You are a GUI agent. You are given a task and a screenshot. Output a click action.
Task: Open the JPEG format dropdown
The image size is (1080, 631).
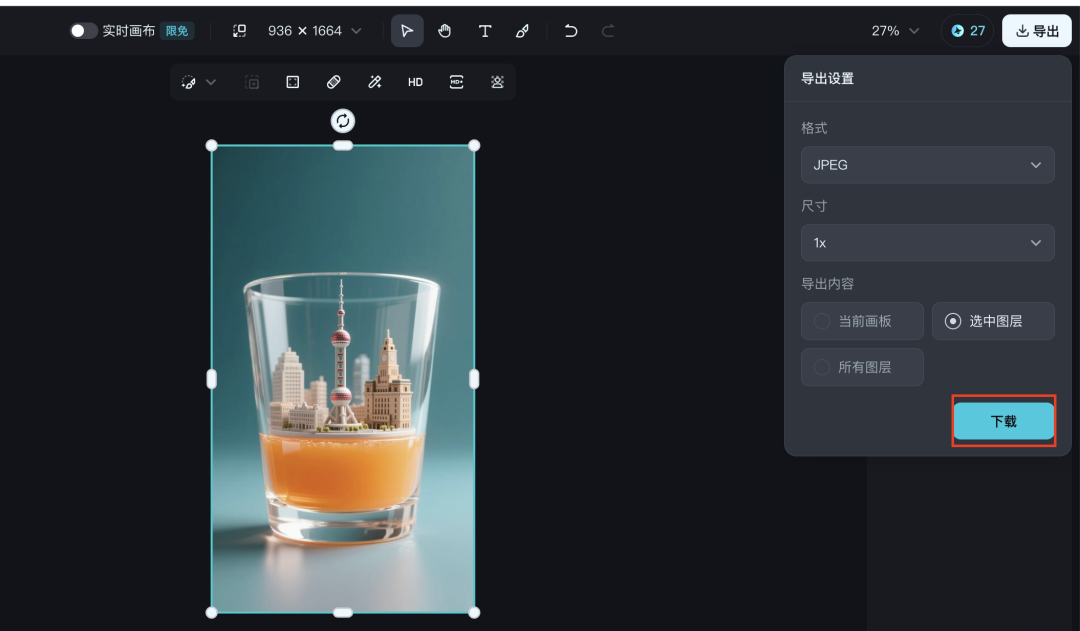[x=927, y=165]
